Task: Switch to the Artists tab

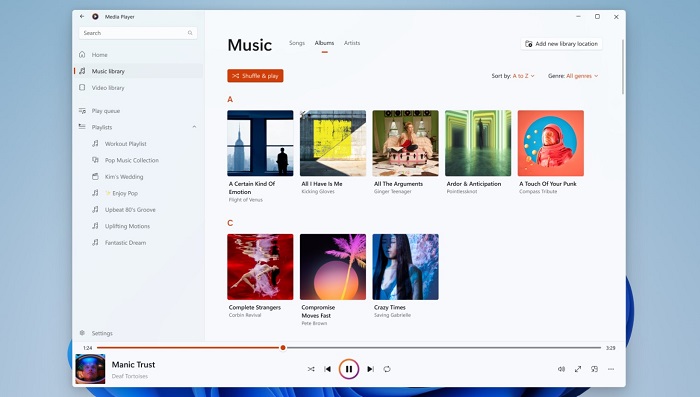Action: coord(352,43)
